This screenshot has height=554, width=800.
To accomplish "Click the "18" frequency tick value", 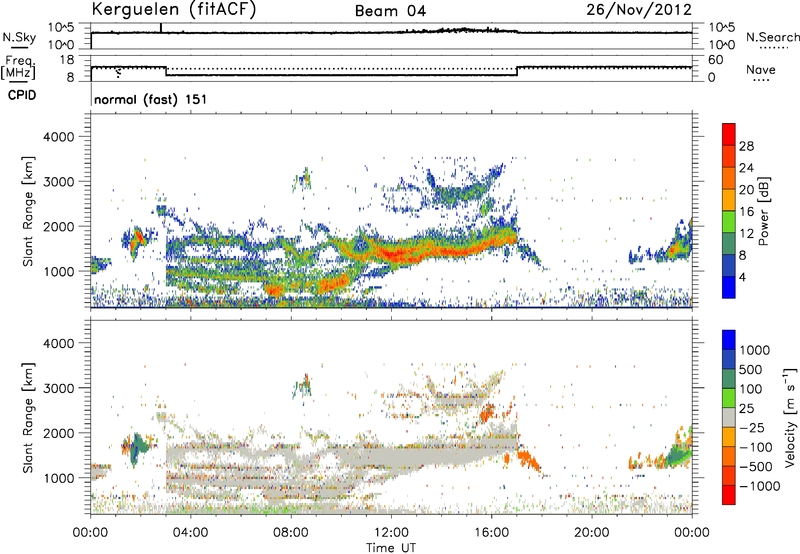I will click(x=67, y=60).
